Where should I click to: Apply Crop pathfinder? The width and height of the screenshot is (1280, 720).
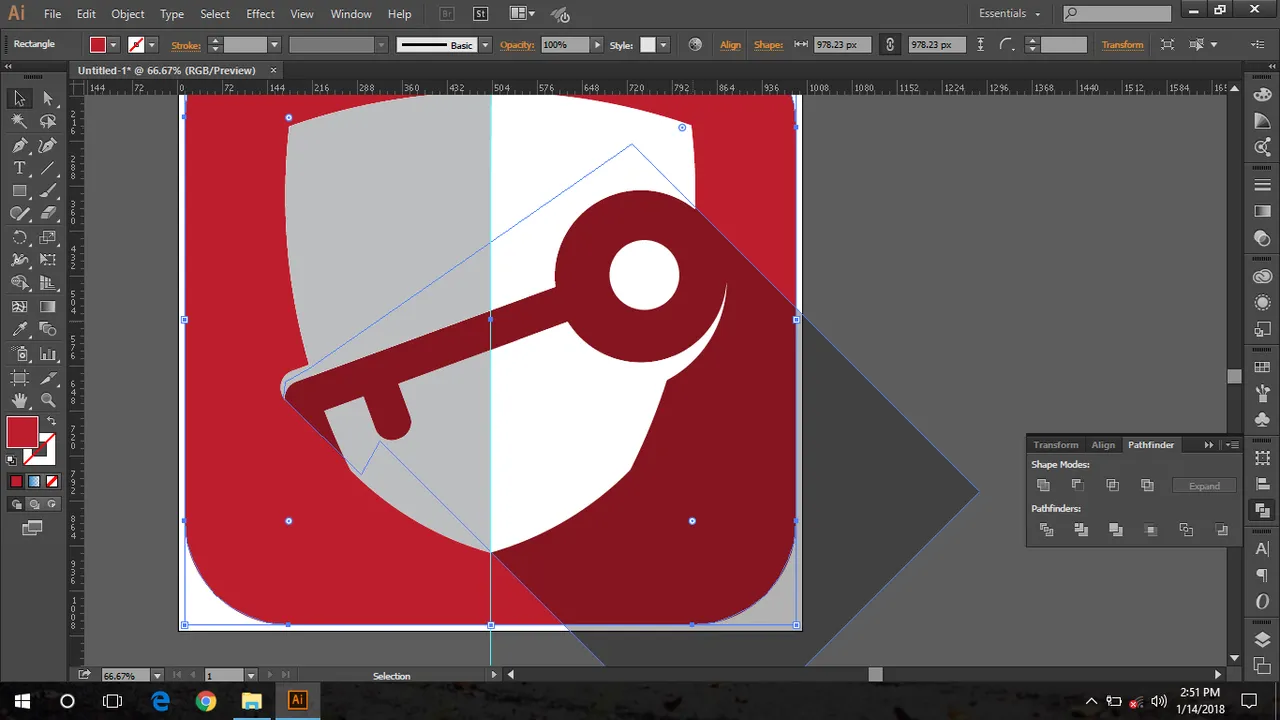click(1151, 530)
